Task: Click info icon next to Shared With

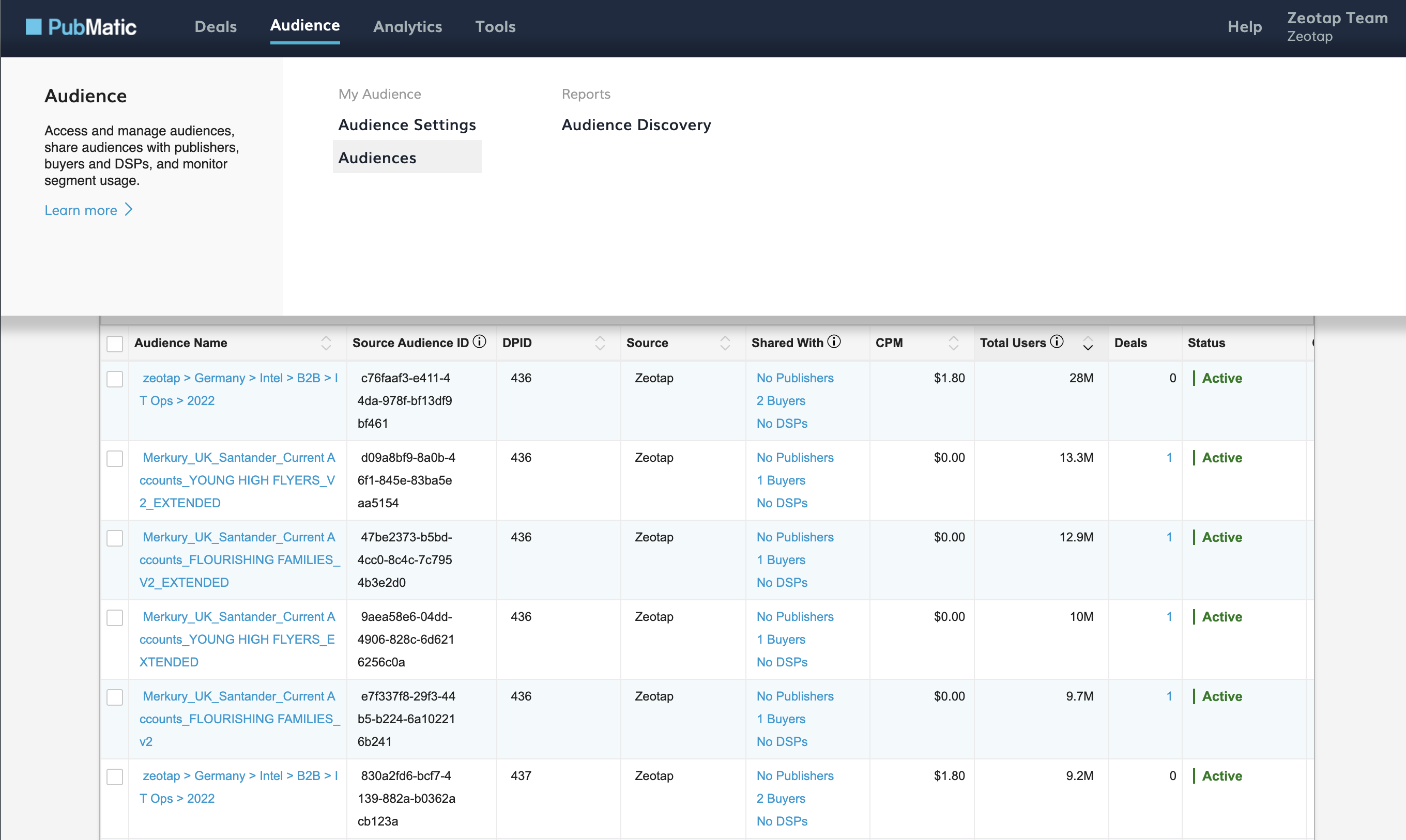Action: (x=834, y=341)
